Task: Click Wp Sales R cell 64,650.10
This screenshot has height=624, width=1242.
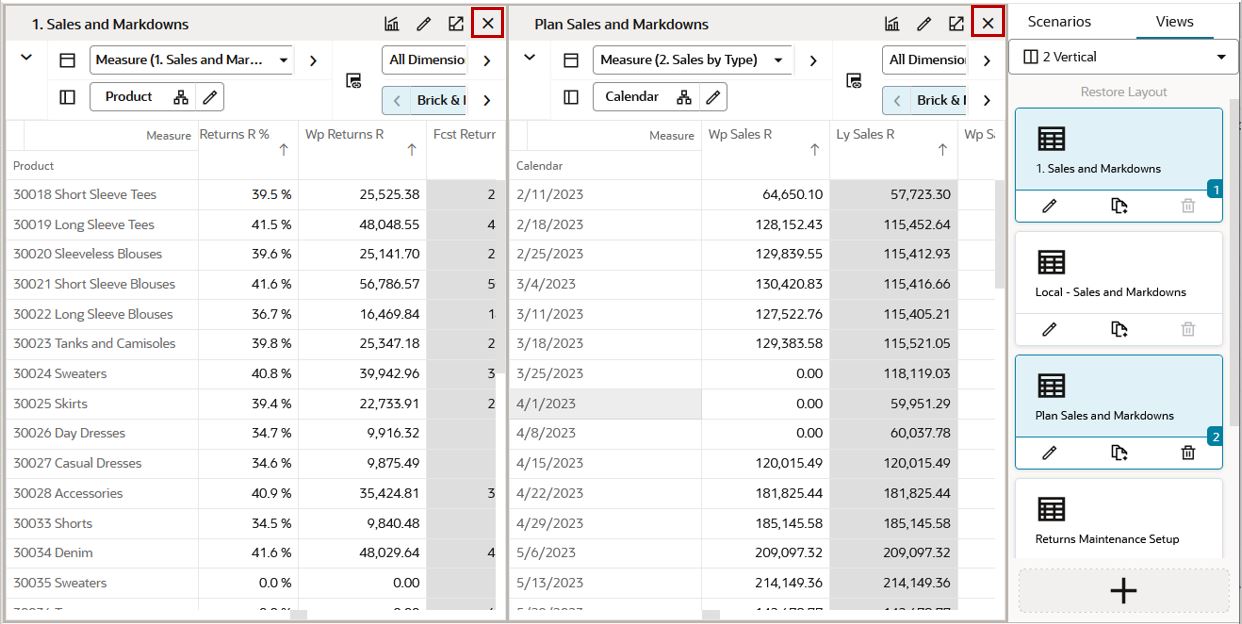Action: tap(765, 194)
